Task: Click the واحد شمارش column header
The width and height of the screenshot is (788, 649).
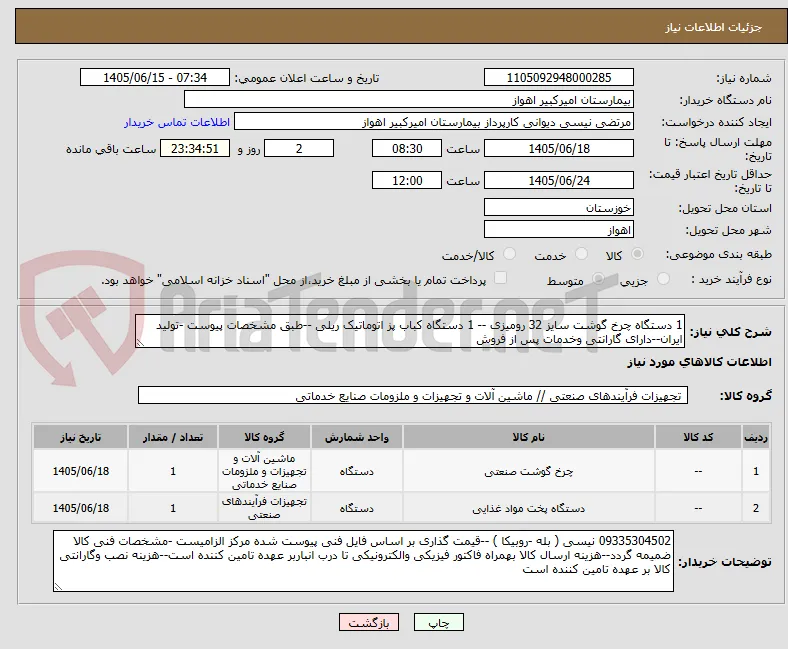Action: [x=357, y=437]
